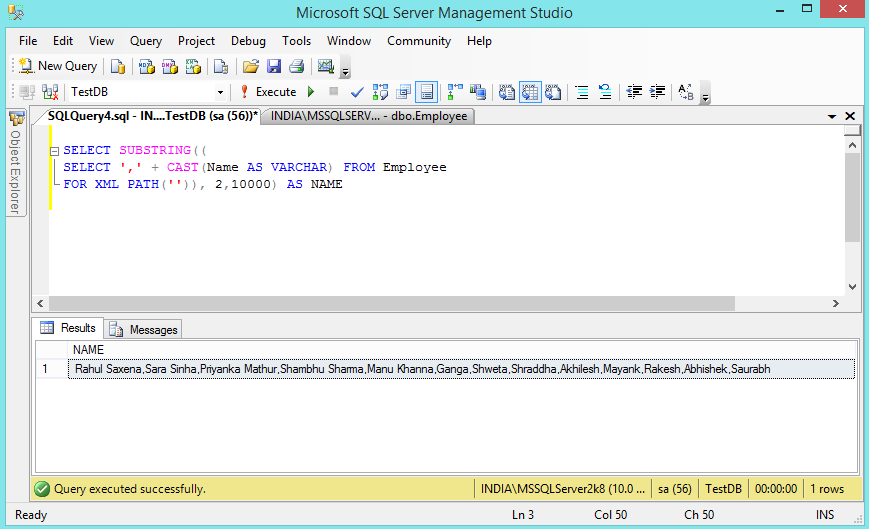Click the editor horizontal scrollbar thumb
Image resolution: width=869 pixels, height=529 pixels.
click(x=392, y=304)
